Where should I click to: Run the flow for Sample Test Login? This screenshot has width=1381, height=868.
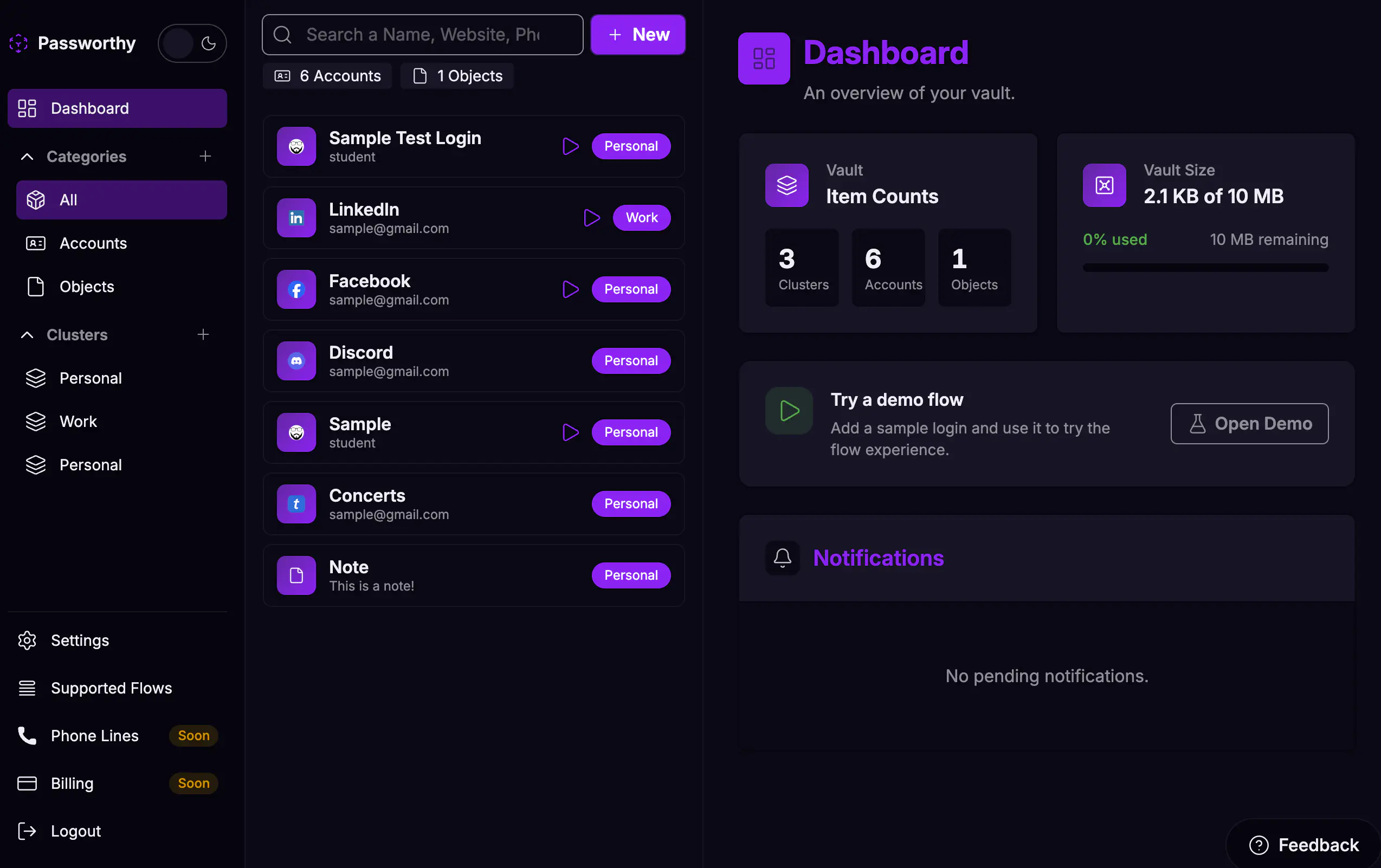click(x=570, y=146)
